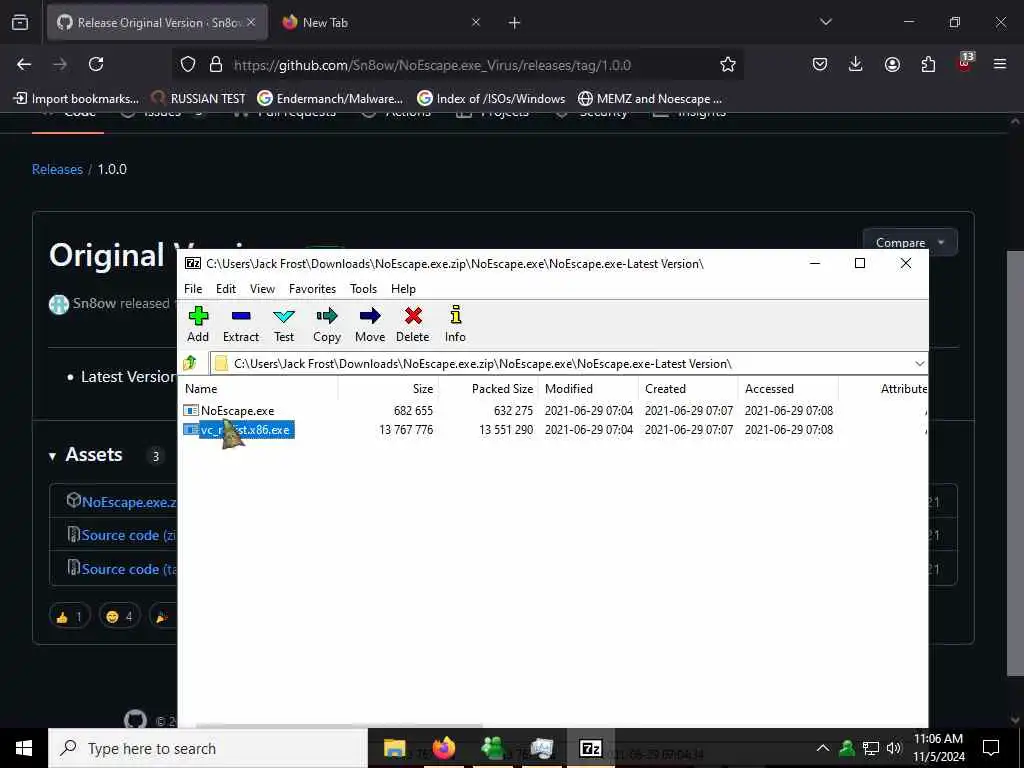Image resolution: width=1024 pixels, height=768 pixels.
Task: Open Windows Start menu
Action: (24, 748)
